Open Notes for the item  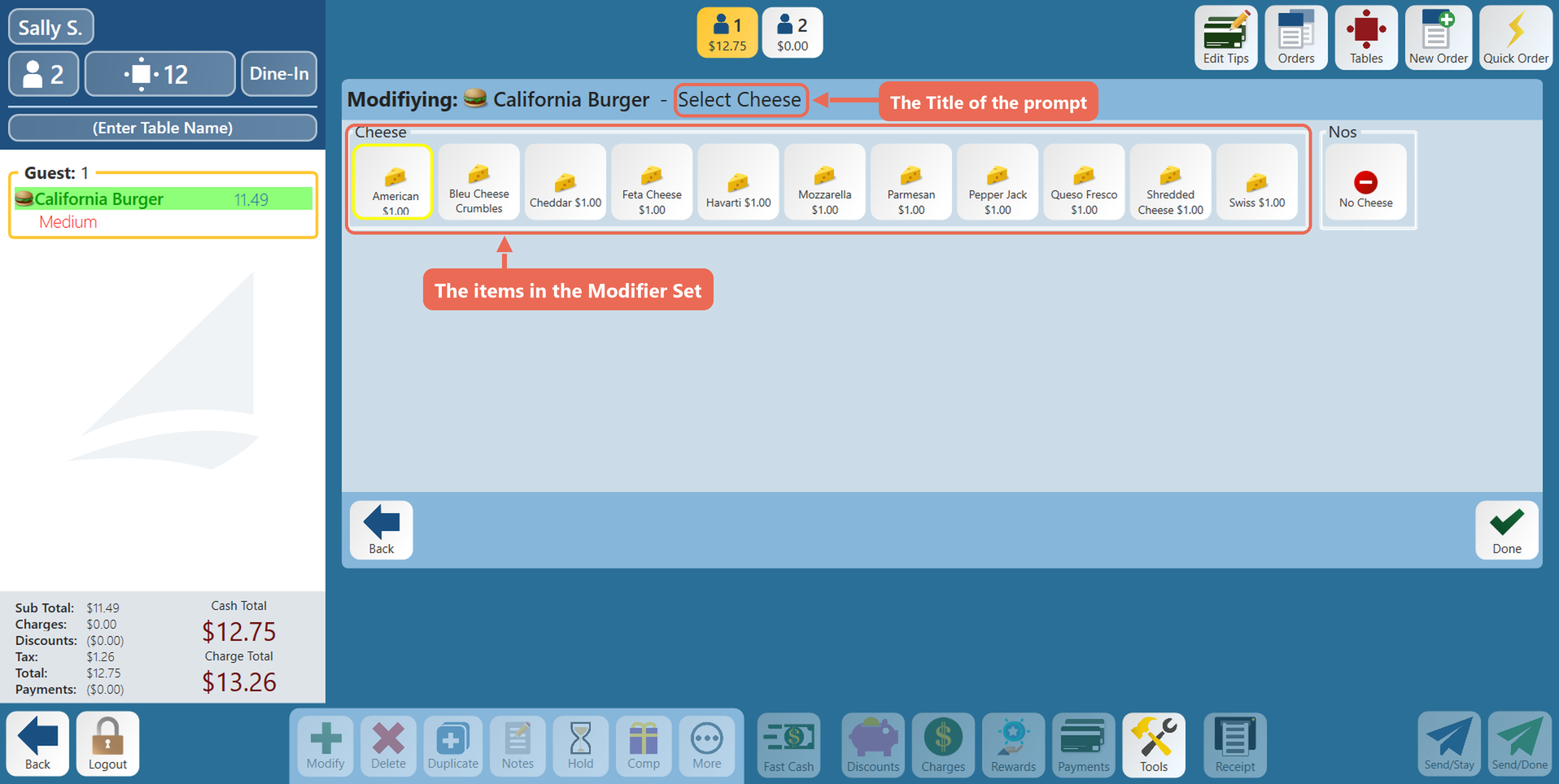pyautogui.click(x=517, y=746)
